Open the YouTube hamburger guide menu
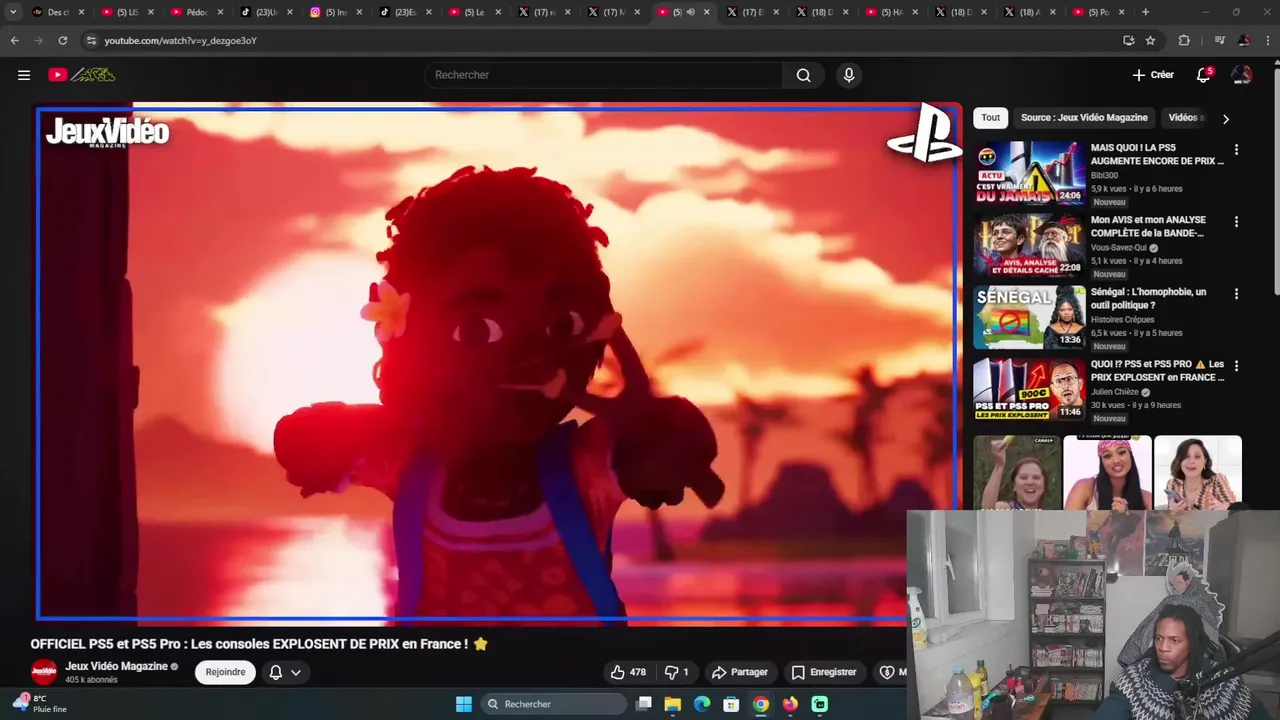Screen dimensions: 1280x720 click(24, 75)
